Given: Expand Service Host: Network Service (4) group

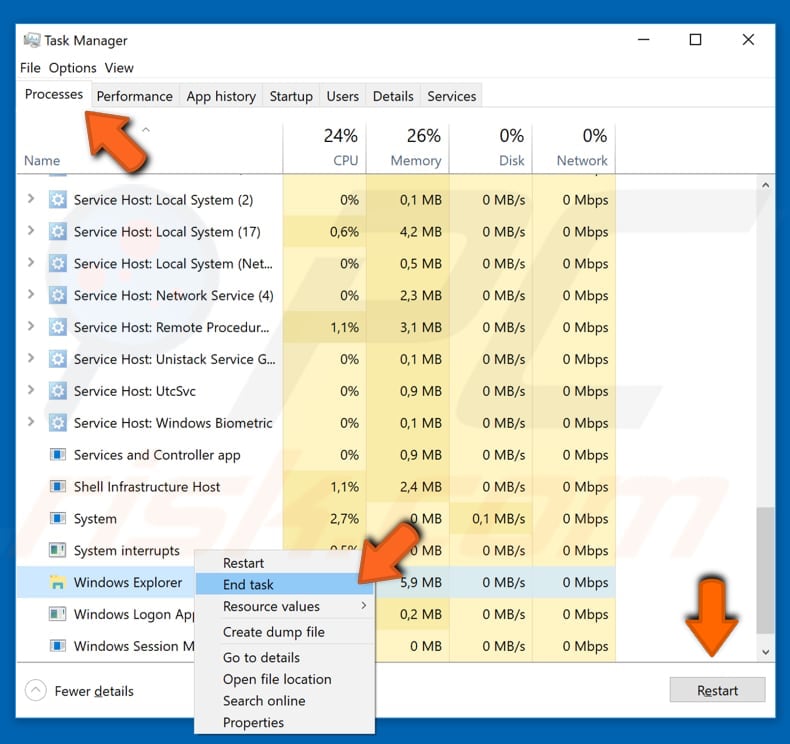Looking at the screenshot, I should pyautogui.click(x=31, y=294).
